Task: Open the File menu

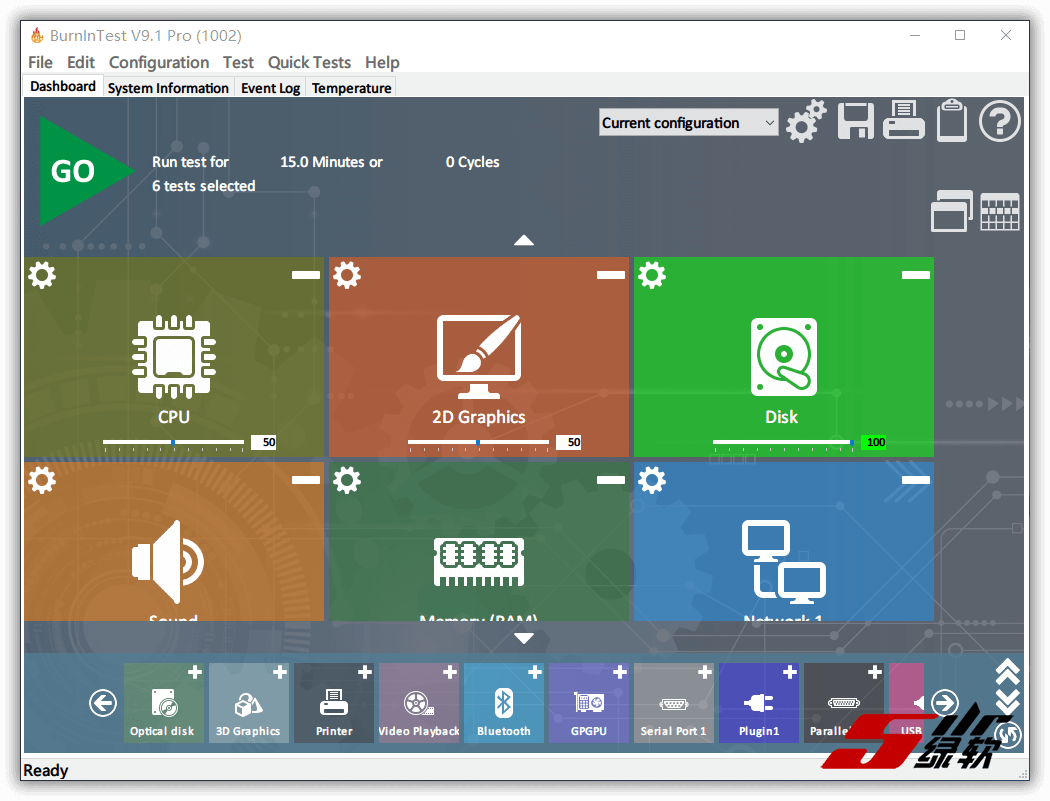Action: click(x=40, y=62)
